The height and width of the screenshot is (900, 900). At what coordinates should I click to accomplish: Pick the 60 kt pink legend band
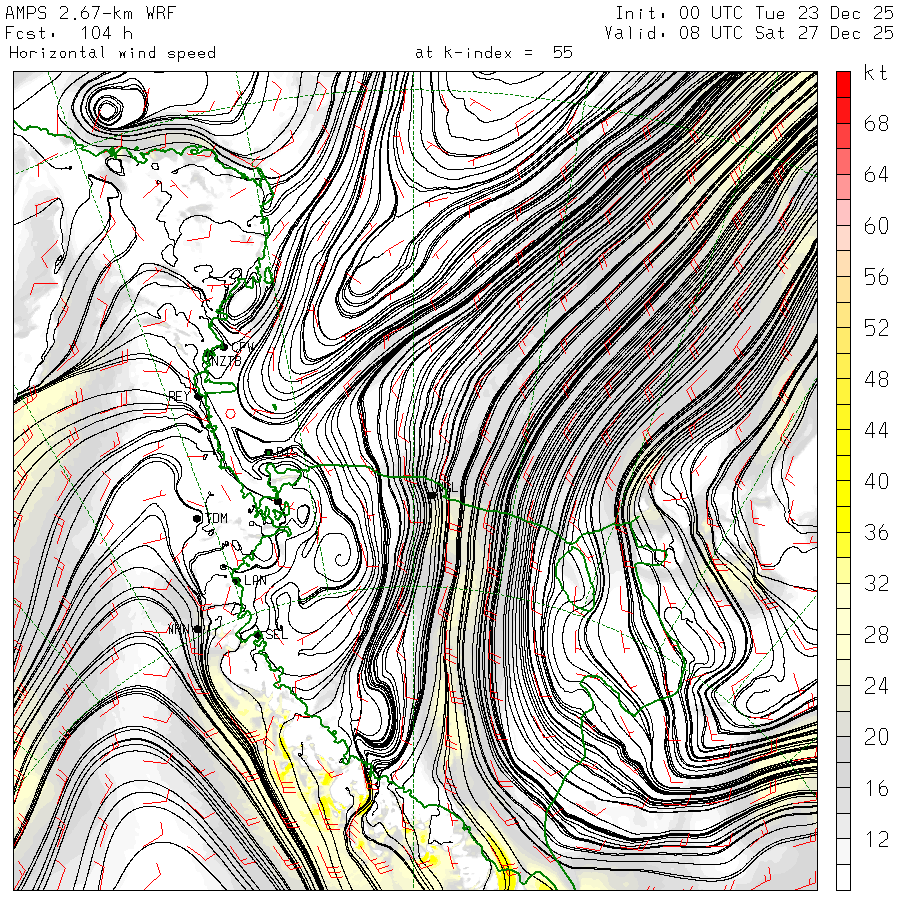pos(843,225)
